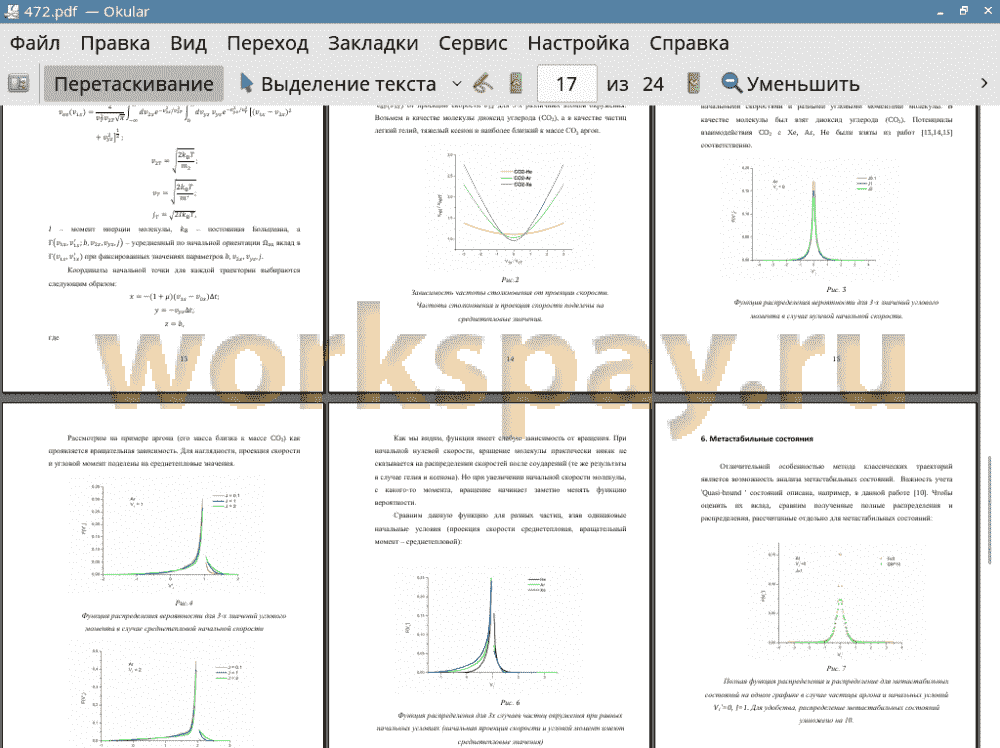Click the Okular app icon in the title bar
The width and height of the screenshot is (1000, 748).
[11, 11]
